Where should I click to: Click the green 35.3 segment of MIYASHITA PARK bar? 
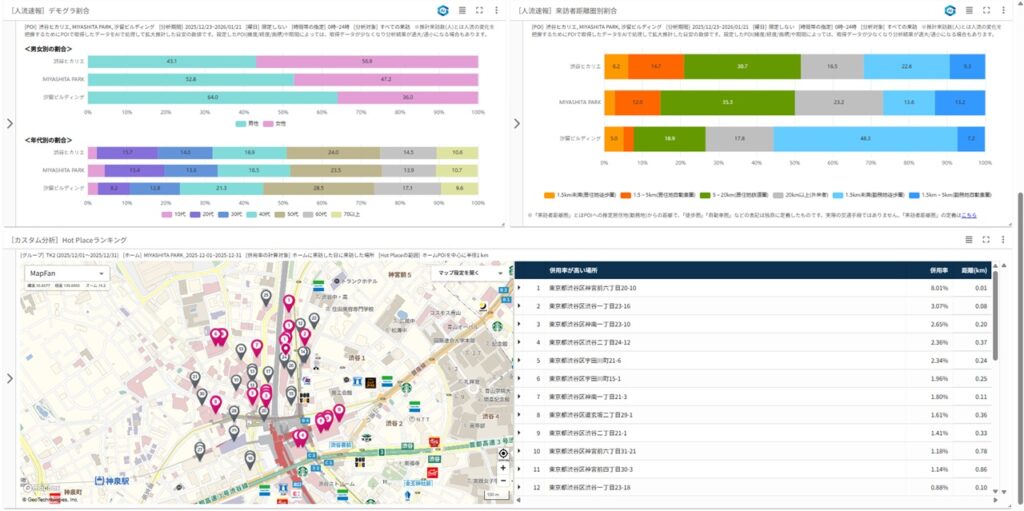(727, 102)
